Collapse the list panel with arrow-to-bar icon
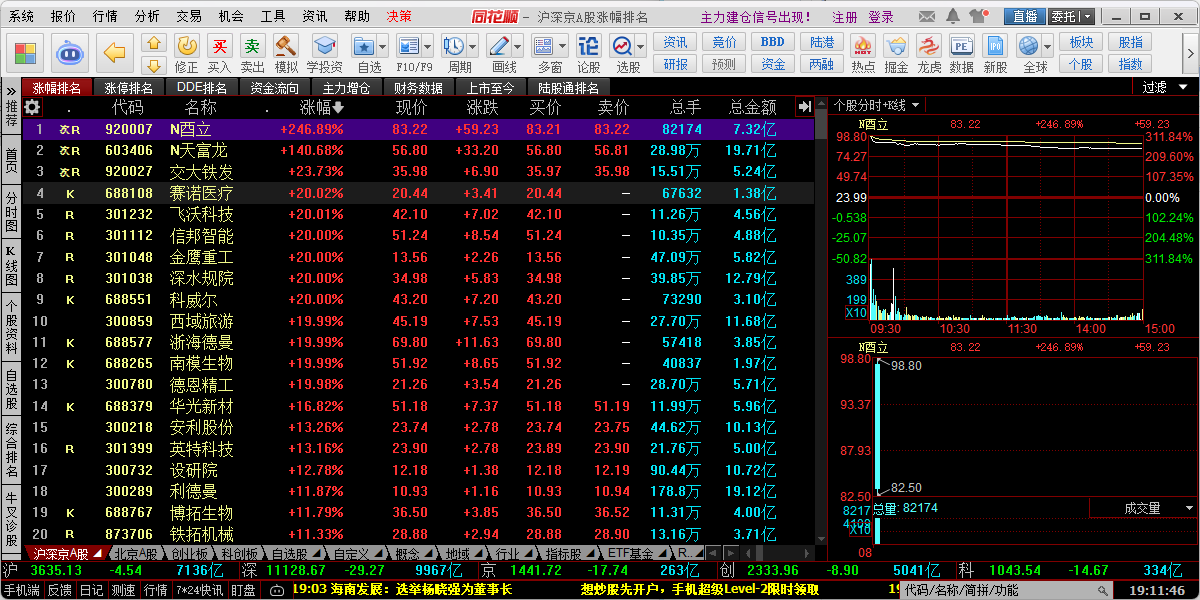This screenshot has width=1200, height=600. pos(804,107)
